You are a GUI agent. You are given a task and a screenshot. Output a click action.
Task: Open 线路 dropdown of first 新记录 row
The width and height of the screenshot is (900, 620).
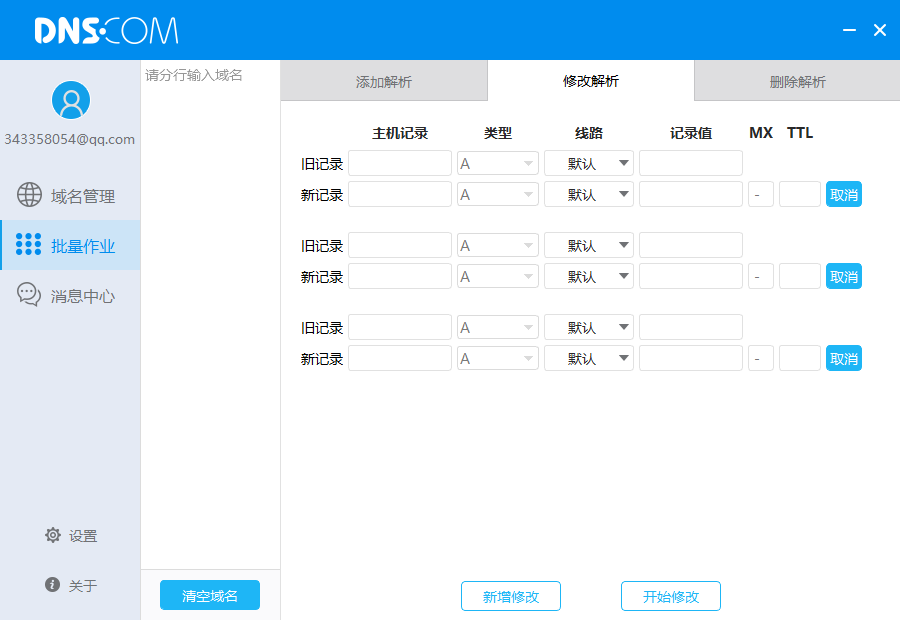tap(589, 195)
